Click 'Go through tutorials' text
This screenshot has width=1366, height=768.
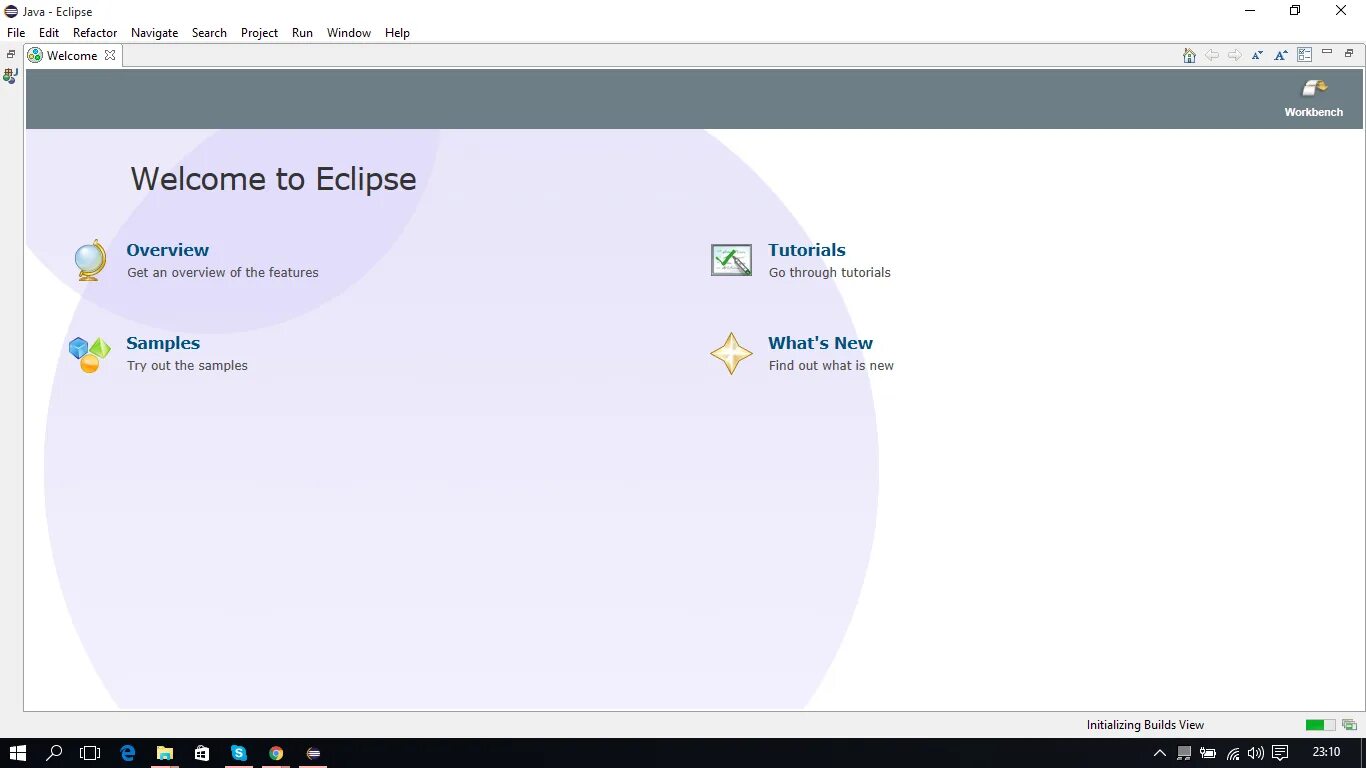(x=829, y=272)
